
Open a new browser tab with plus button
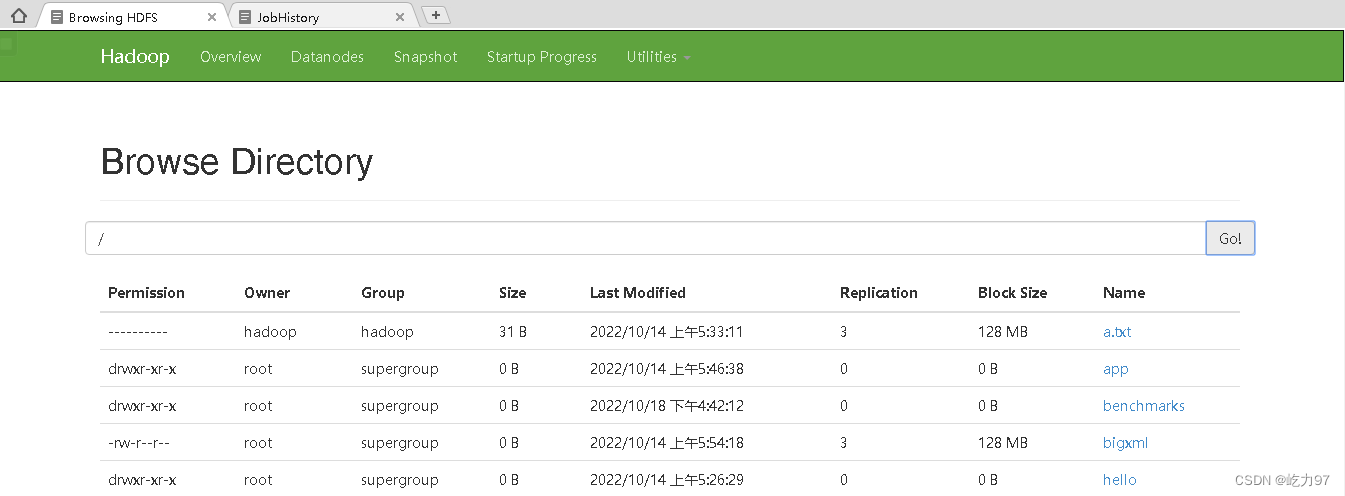(x=436, y=15)
